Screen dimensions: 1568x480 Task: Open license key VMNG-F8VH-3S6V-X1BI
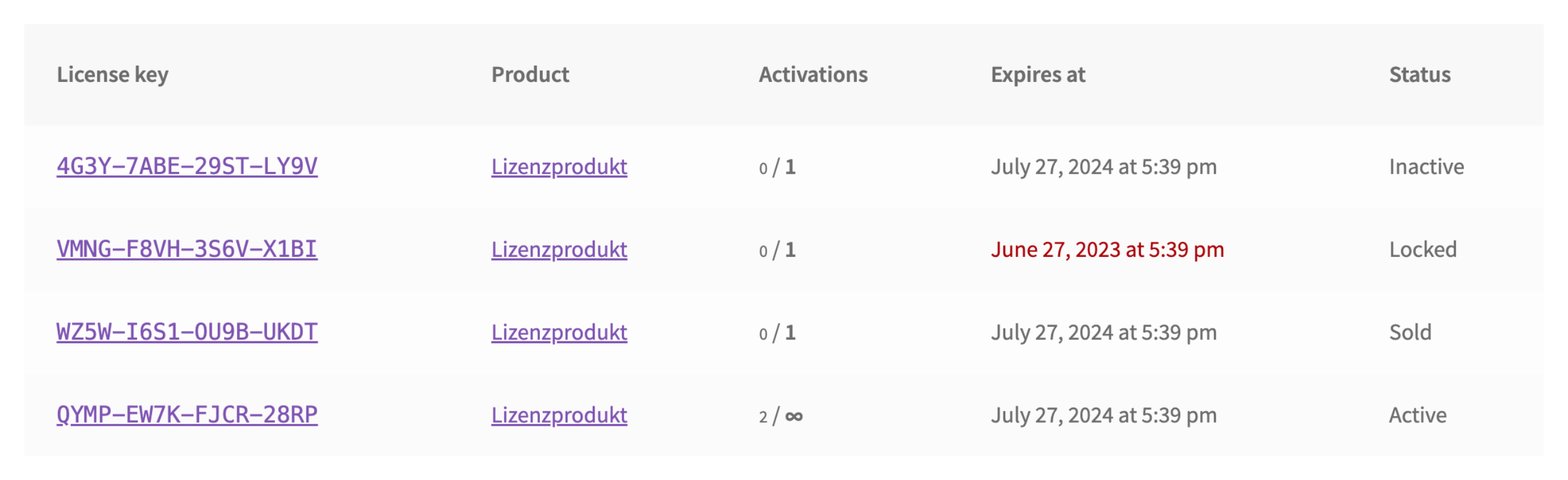point(187,249)
